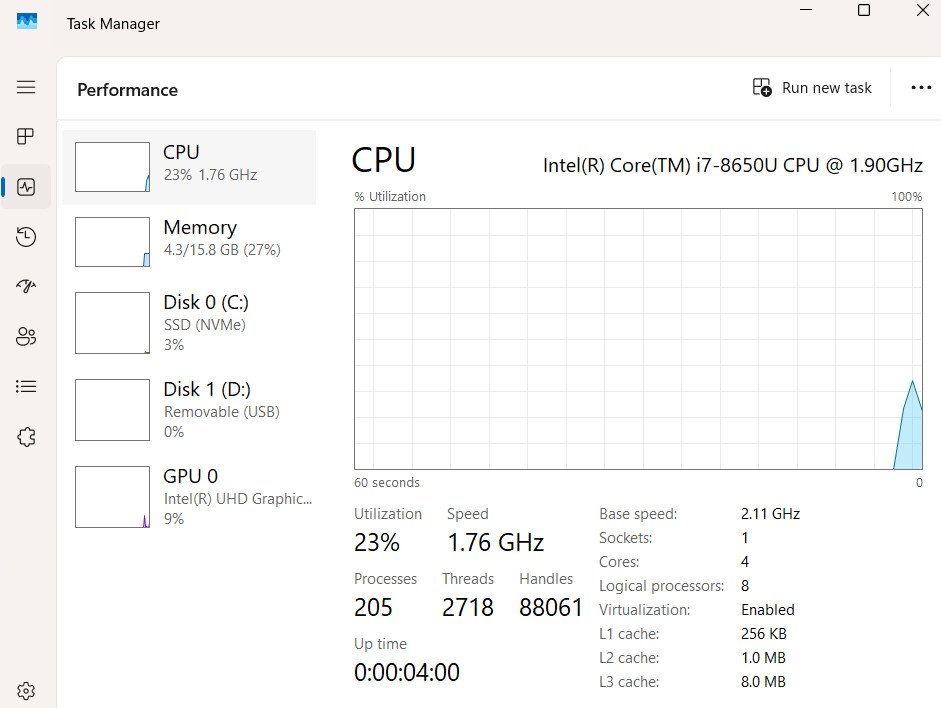Image resolution: width=941 pixels, height=708 pixels.
Task: Go to the Processes page icon
Action: tap(26, 137)
